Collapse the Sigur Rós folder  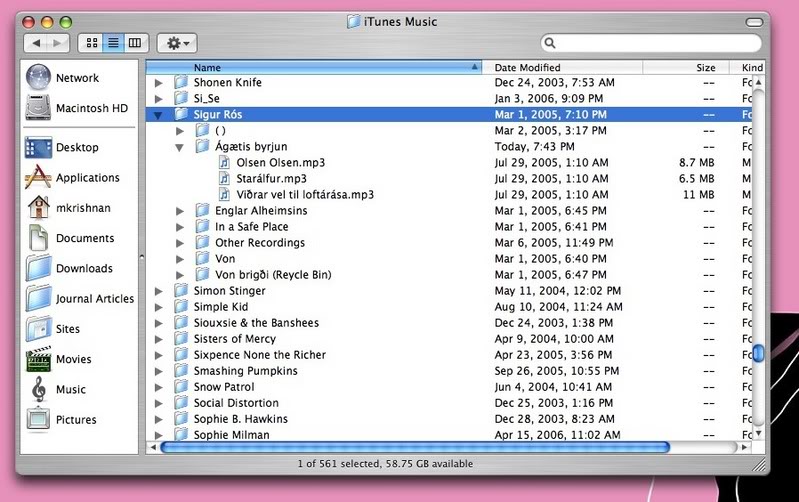[158, 115]
